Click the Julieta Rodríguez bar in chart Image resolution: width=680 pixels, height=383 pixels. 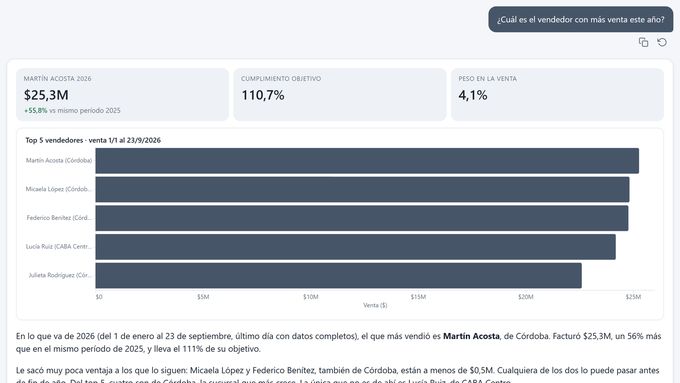click(x=339, y=275)
